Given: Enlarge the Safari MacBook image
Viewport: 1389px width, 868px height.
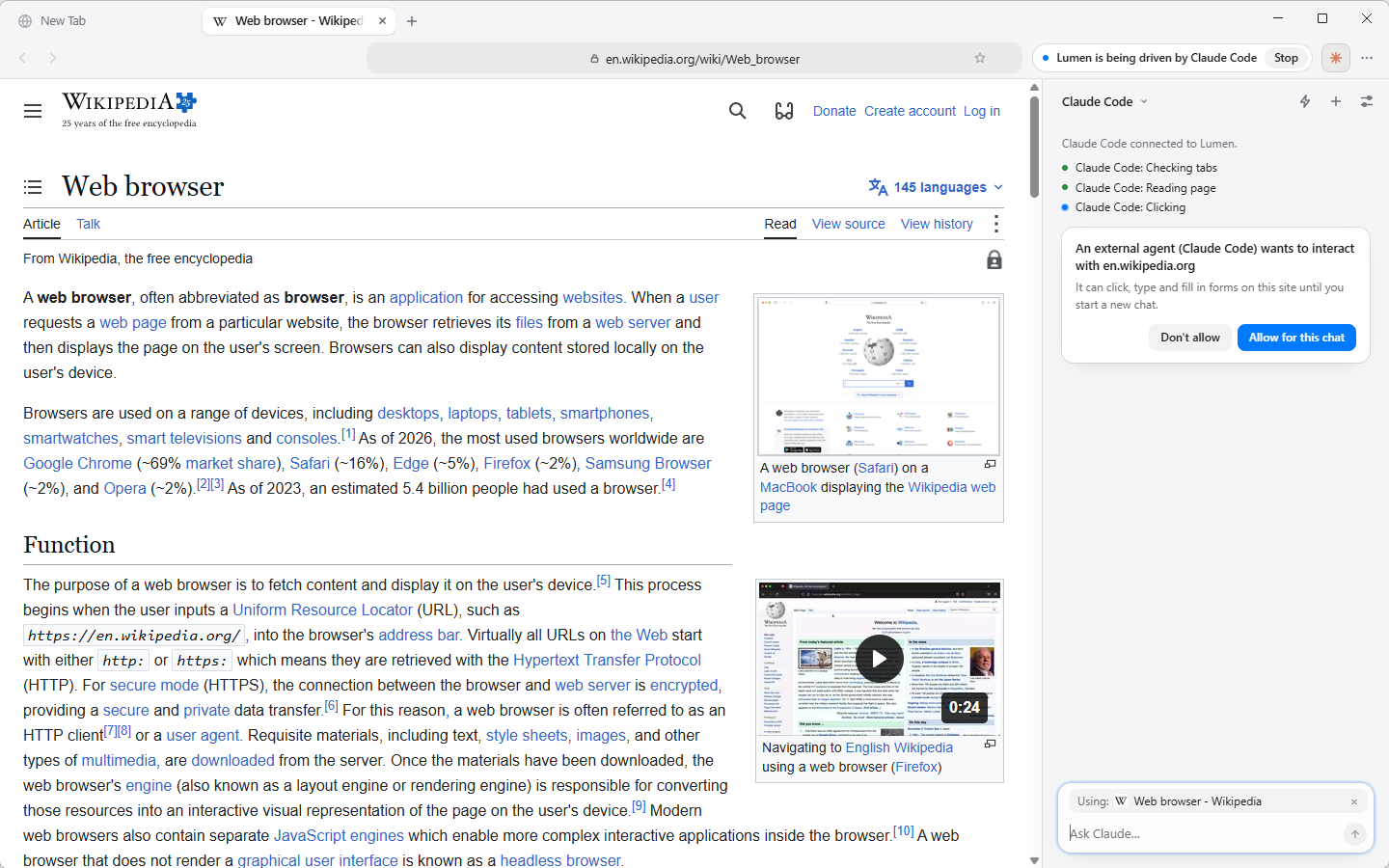Looking at the screenshot, I should click(x=990, y=465).
